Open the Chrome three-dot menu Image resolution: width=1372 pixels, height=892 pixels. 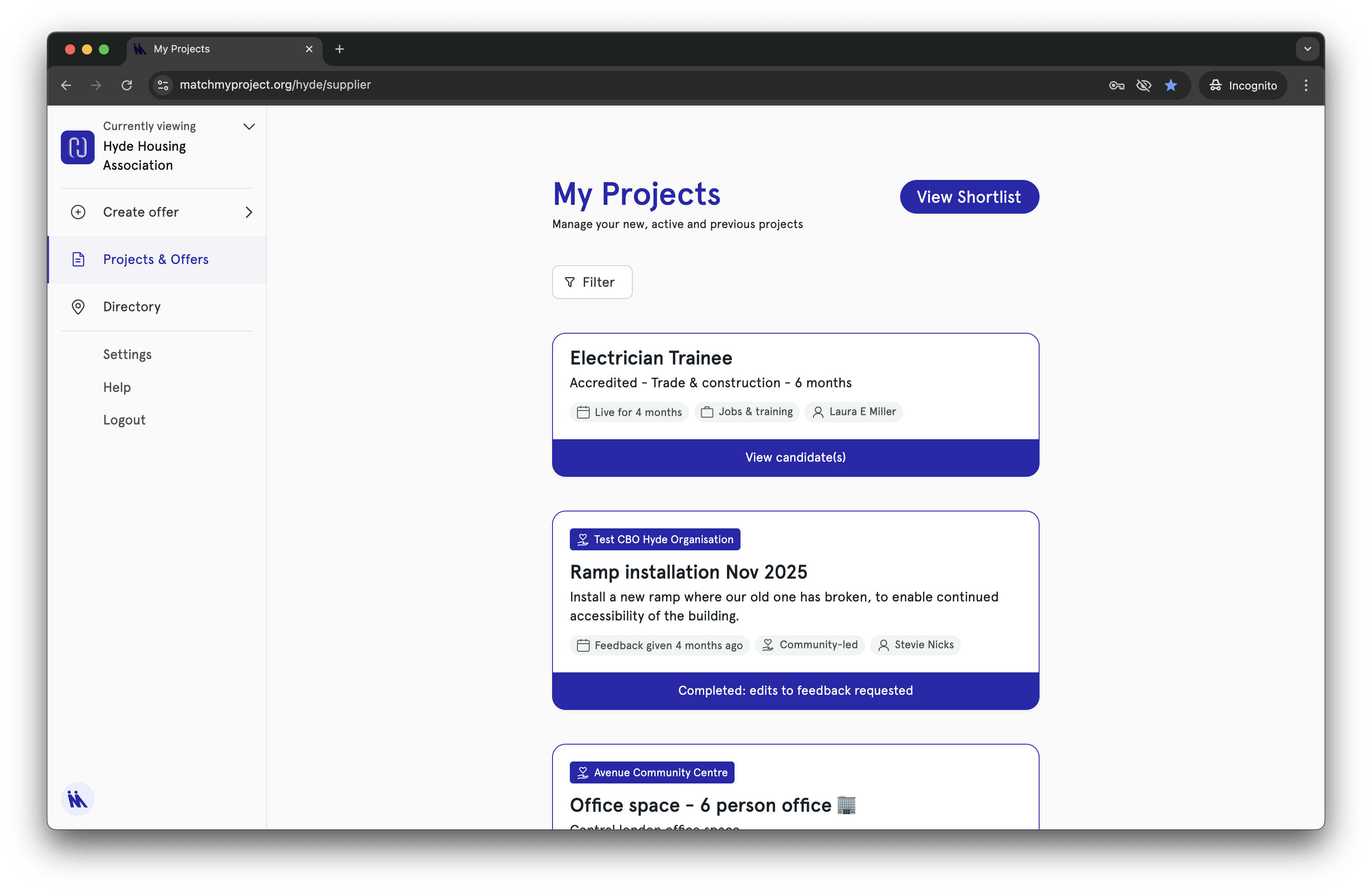coord(1306,85)
